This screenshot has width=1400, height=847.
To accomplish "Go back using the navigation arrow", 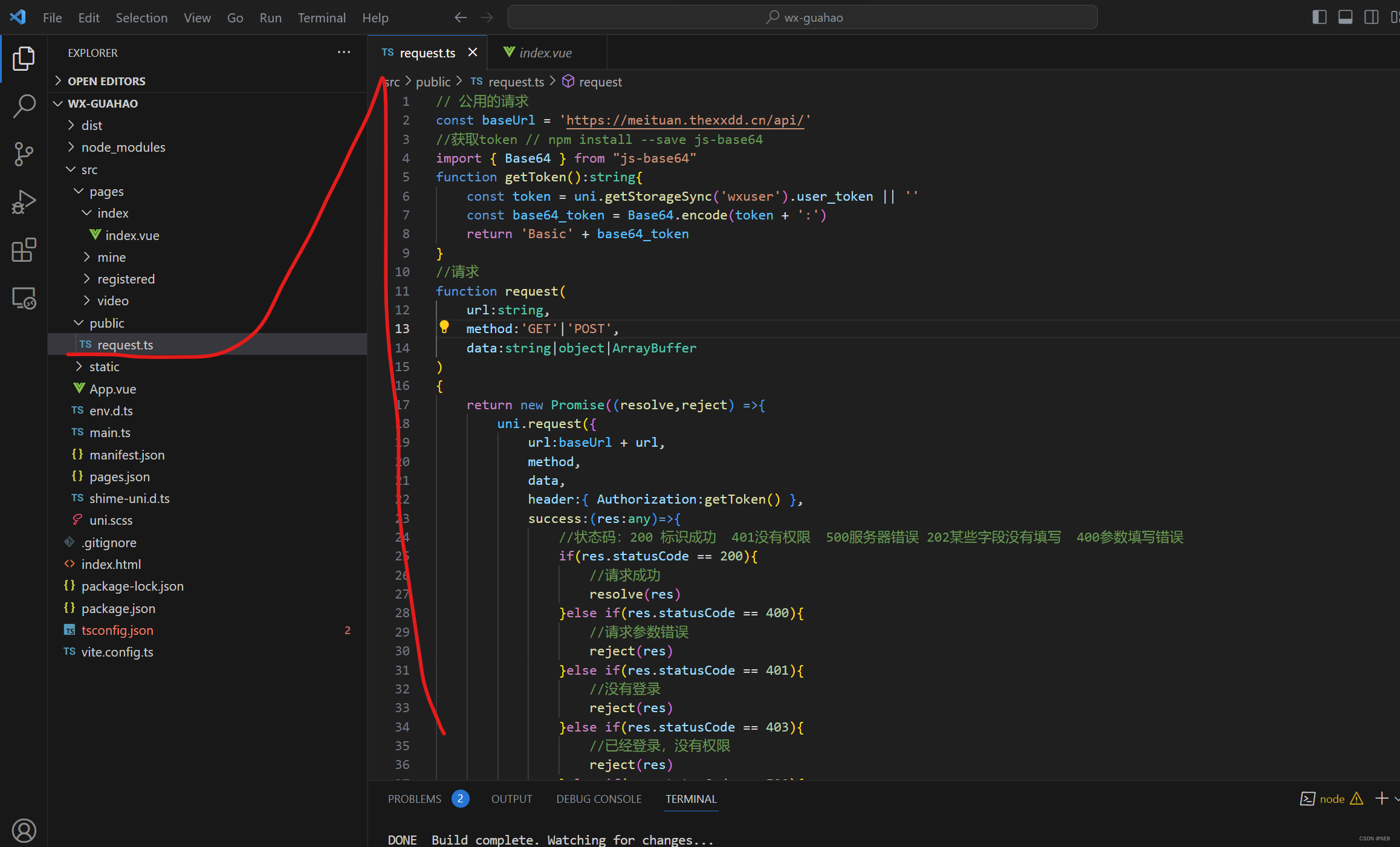I will (x=461, y=18).
